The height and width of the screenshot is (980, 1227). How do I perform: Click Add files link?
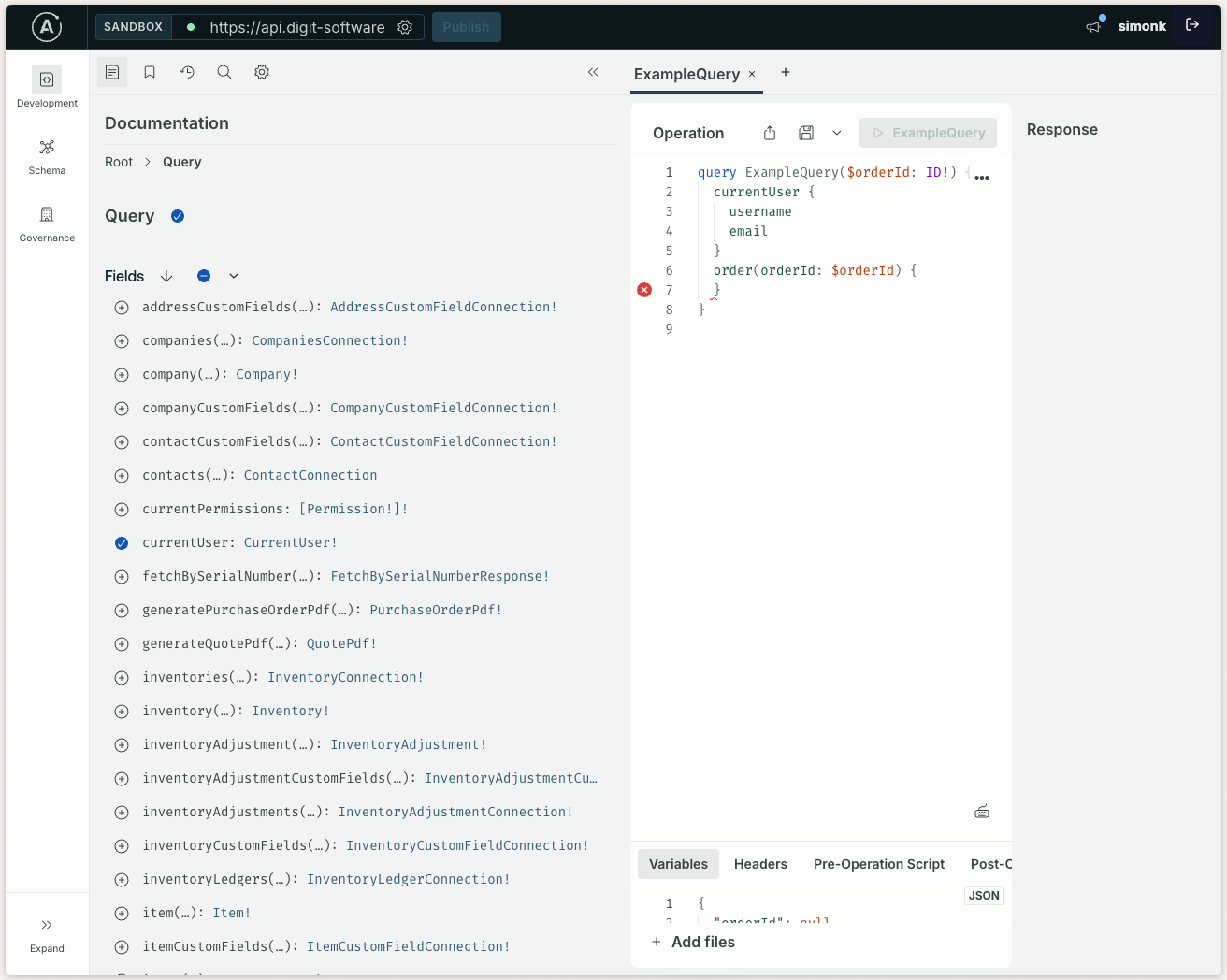pyautogui.click(x=703, y=942)
